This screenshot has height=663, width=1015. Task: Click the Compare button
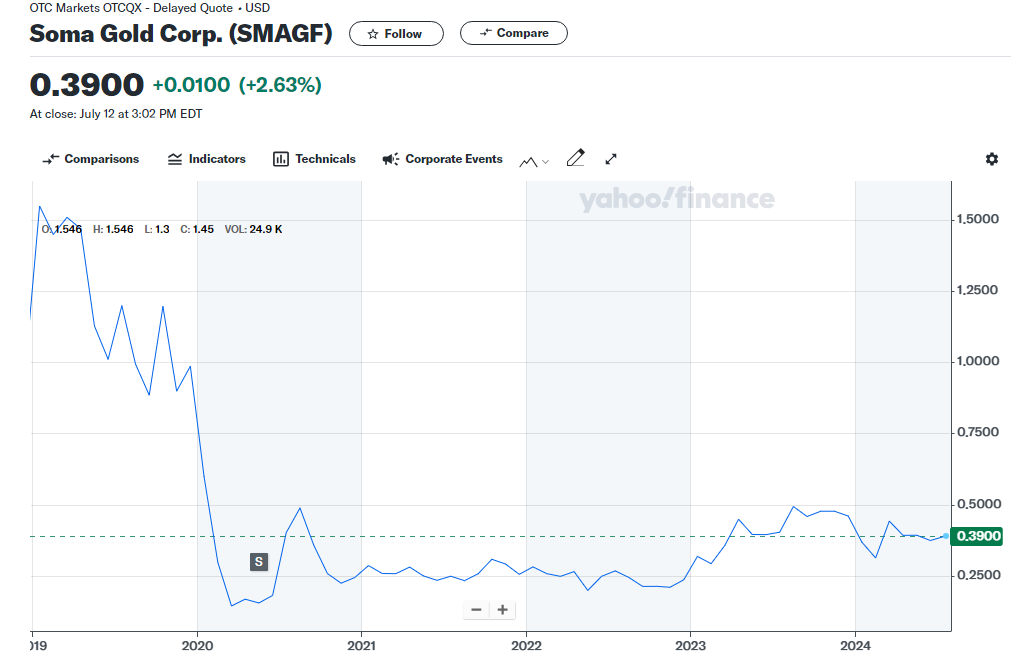513,33
